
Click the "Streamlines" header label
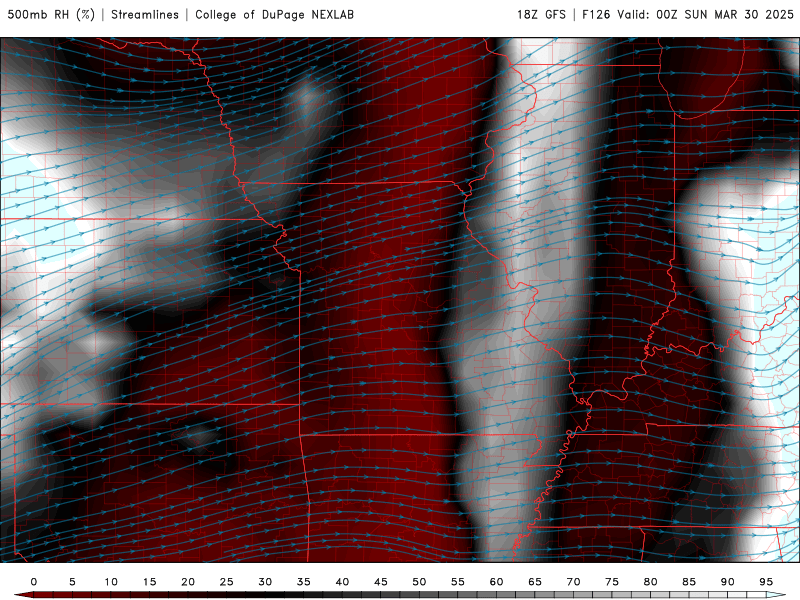point(145,14)
